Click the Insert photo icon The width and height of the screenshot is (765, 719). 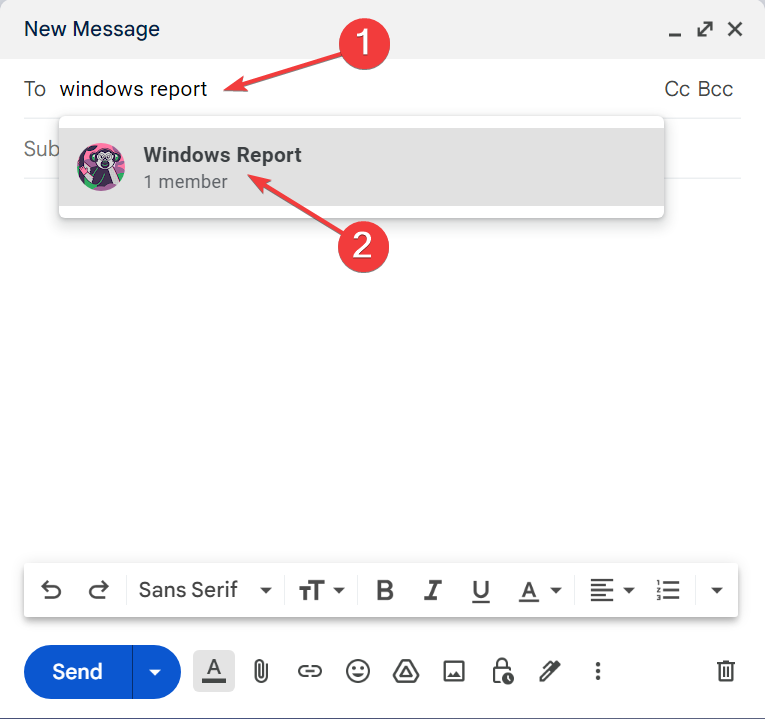coord(454,671)
